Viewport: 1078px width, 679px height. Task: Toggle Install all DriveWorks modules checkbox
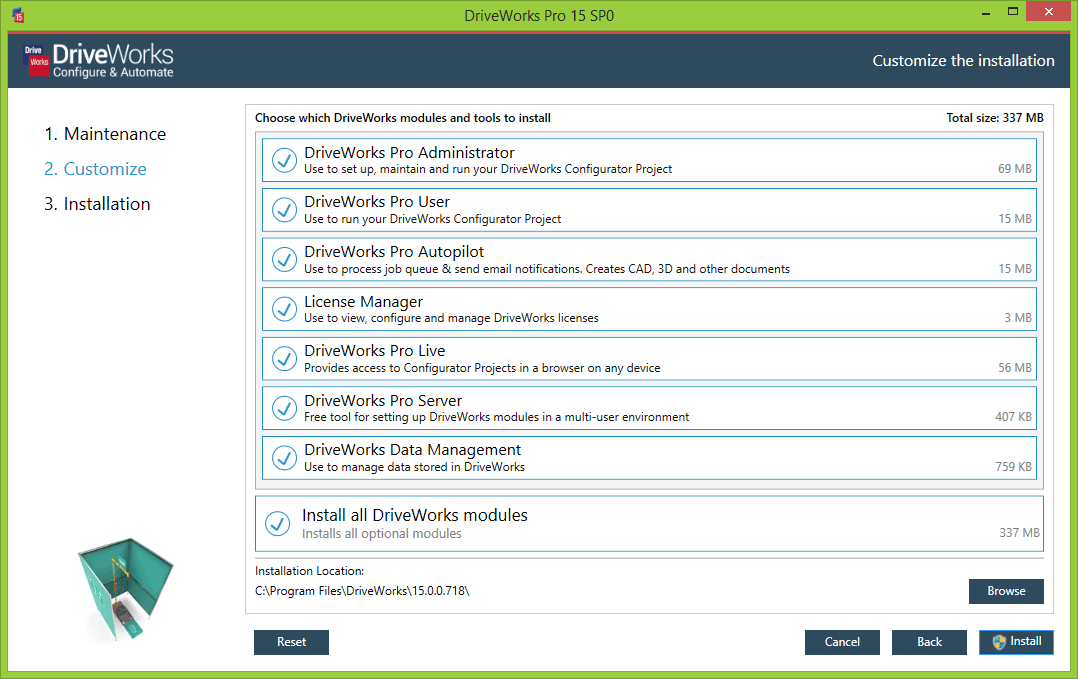click(x=278, y=524)
